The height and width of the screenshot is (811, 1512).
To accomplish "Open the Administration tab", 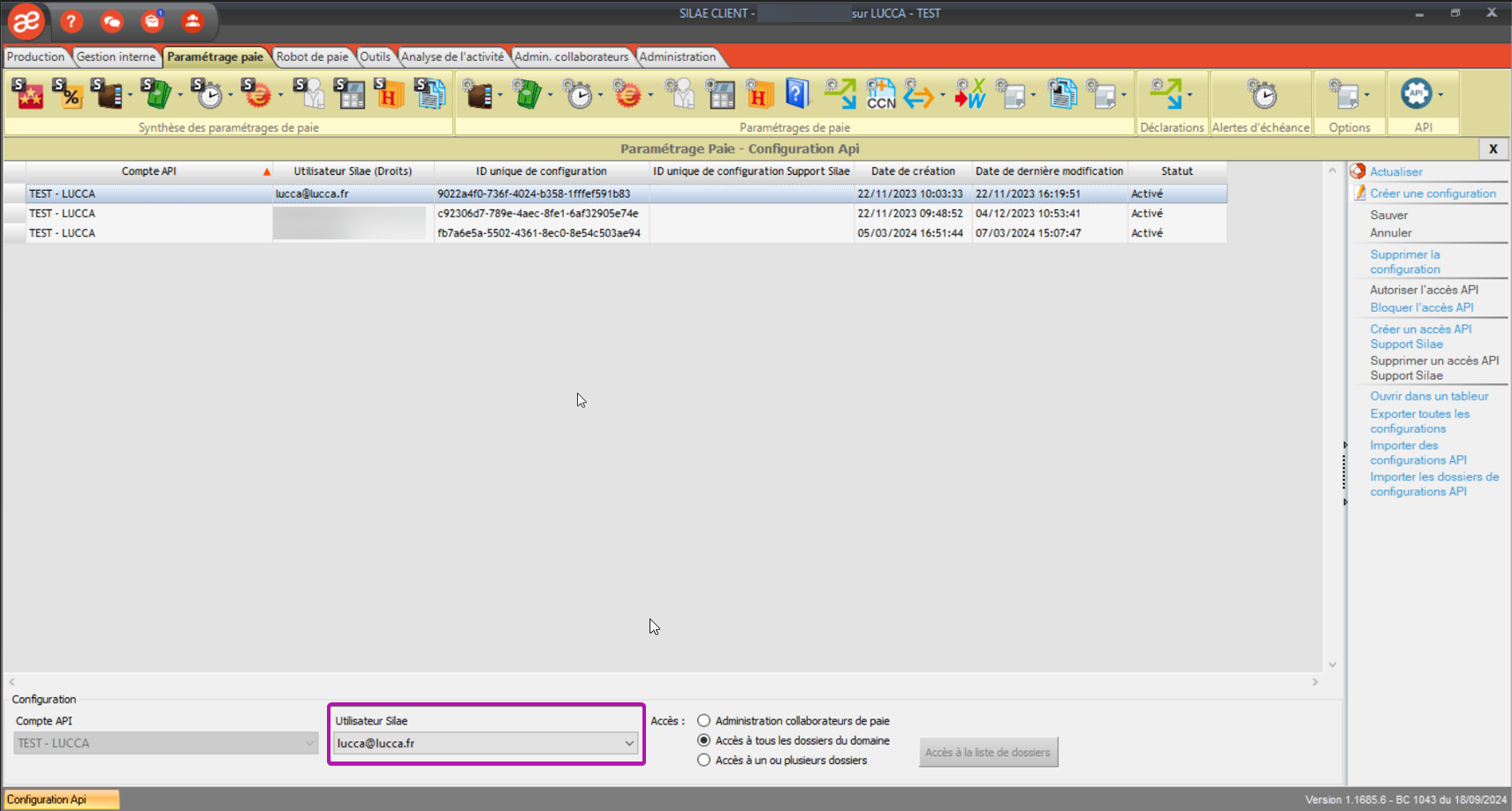I will pyautogui.click(x=678, y=57).
